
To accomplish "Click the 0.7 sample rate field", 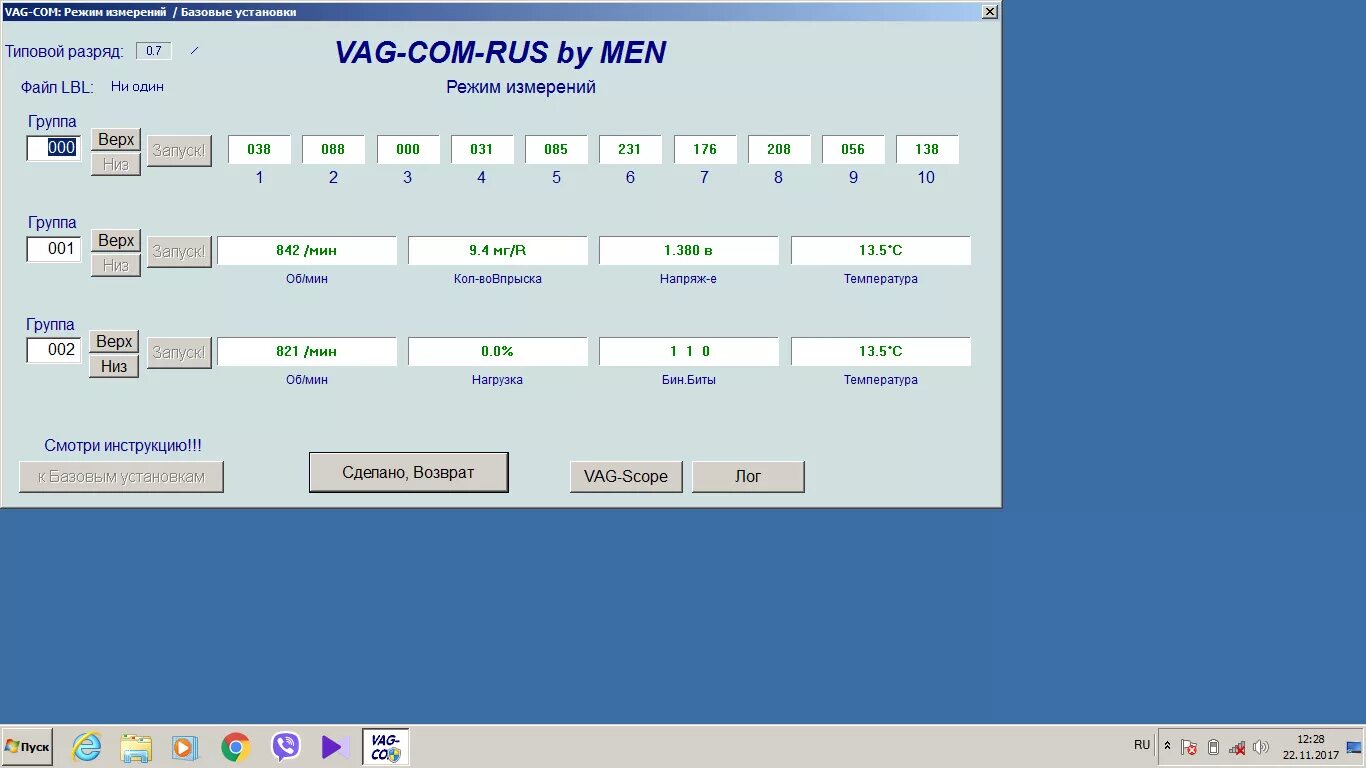I will point(154,51).
